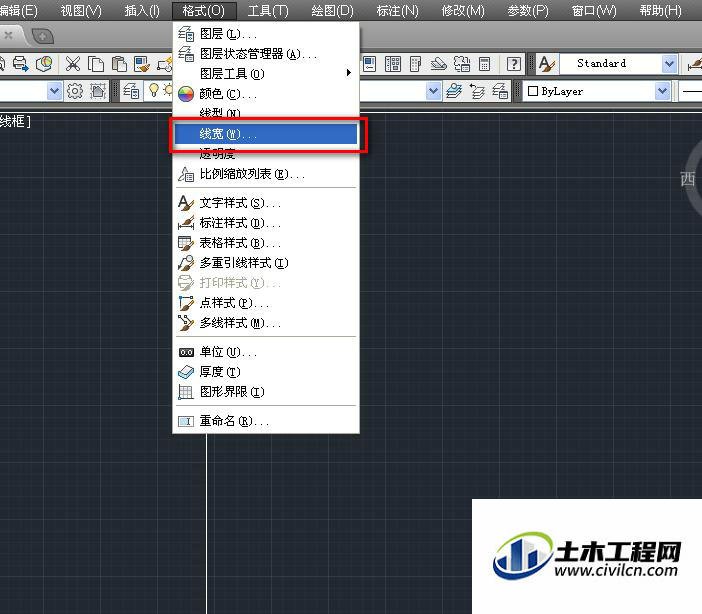Select 图形界限(I) limits entry
This screenshot has width=702, height=614.
(x=266, y=392)
